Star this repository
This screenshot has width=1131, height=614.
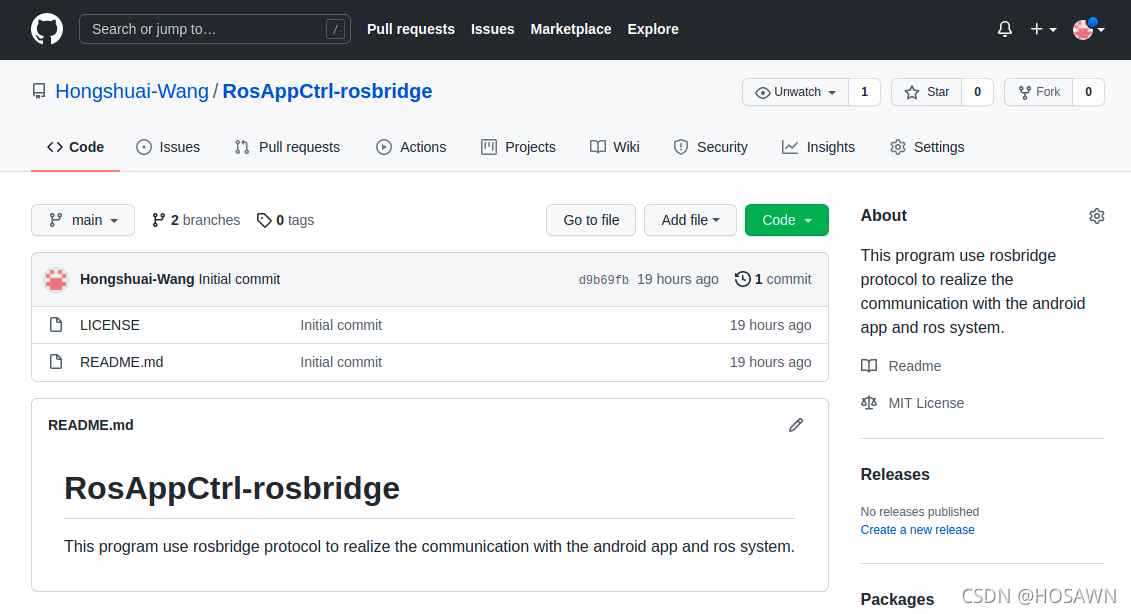coord(926,92)
